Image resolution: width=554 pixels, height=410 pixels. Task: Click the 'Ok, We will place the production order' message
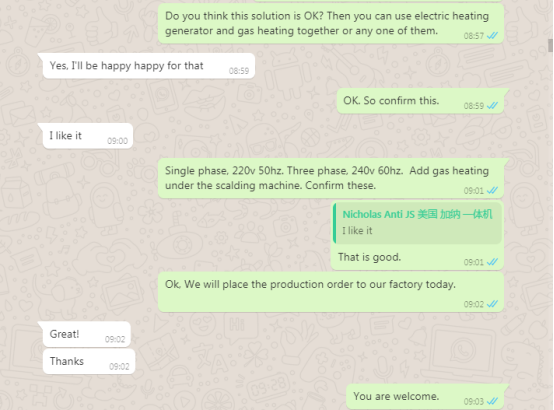click(x=330, y=292)
